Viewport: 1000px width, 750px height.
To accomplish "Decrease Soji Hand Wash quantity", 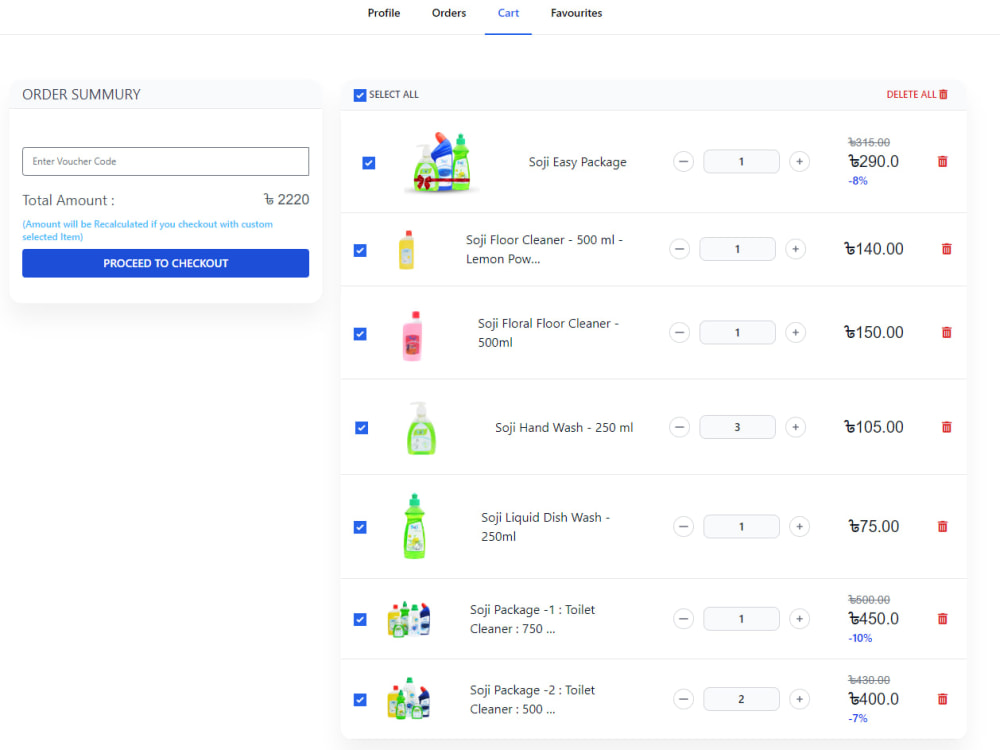I will 679,427.
